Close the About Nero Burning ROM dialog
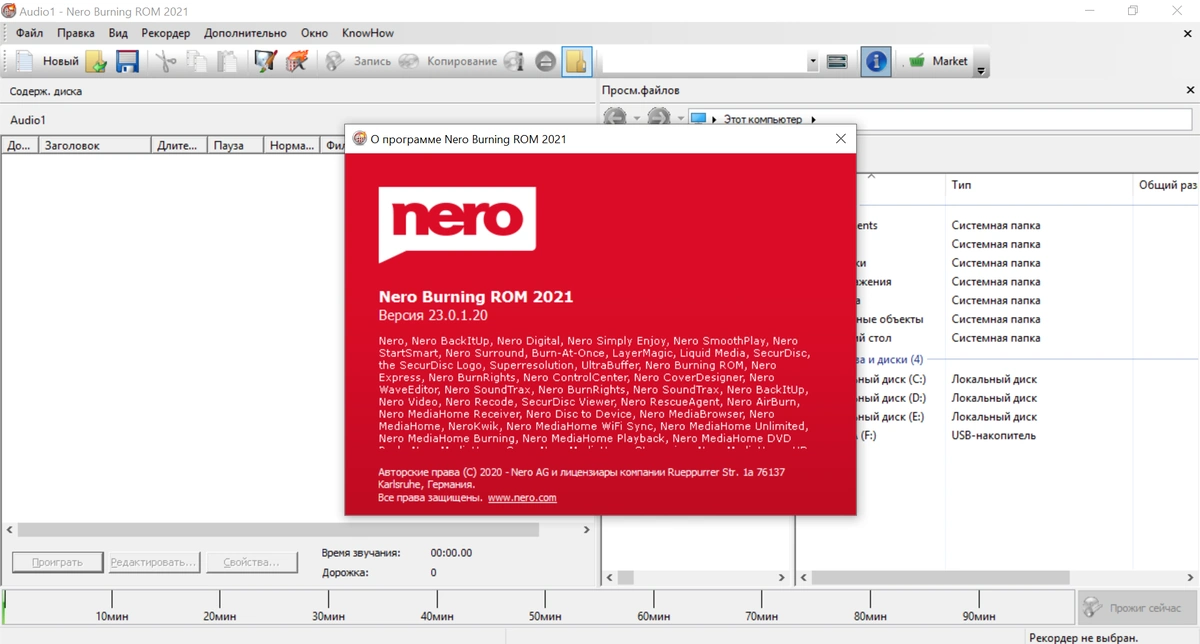Screen dimensions: 1200x644 (x=841, y=139)
